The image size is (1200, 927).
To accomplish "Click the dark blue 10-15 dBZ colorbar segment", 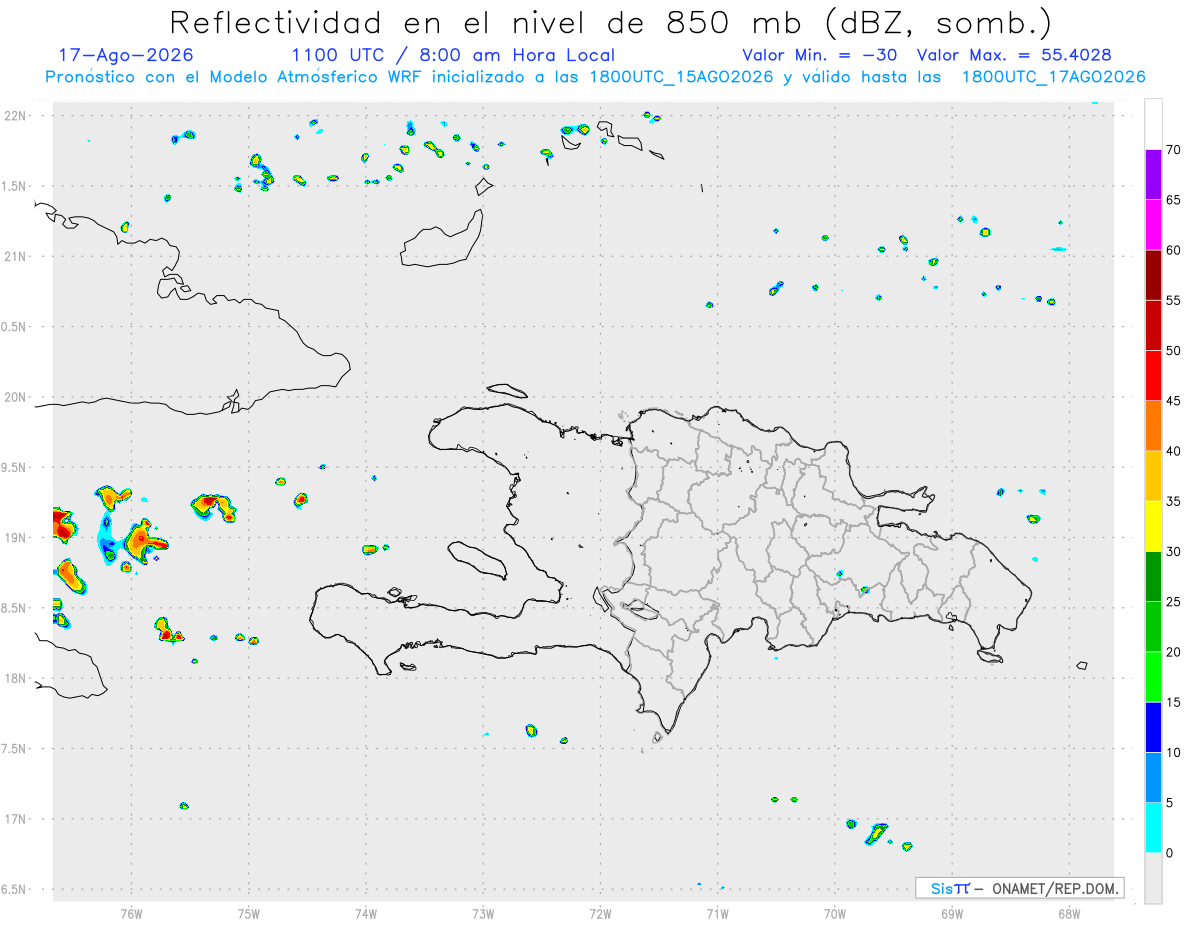I will click(x=1153, y=727).
